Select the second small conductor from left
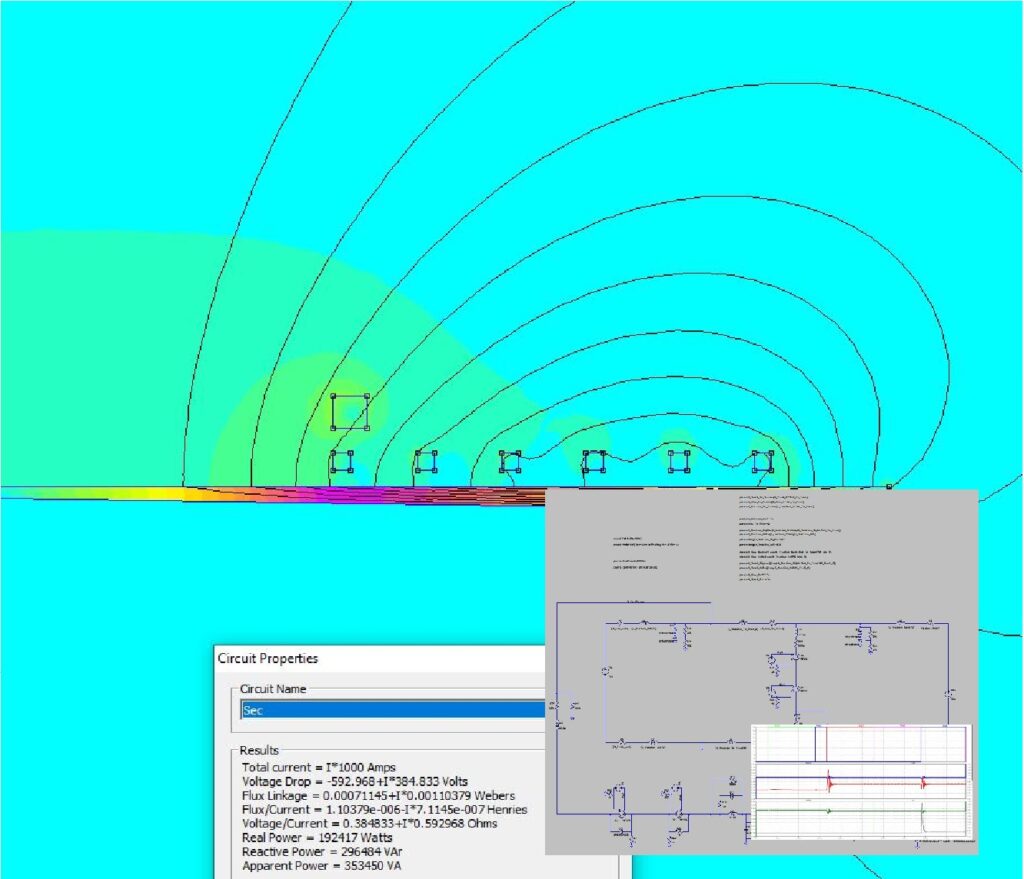The width and height of the screenshot is (1024, 879). click(426, 461)
